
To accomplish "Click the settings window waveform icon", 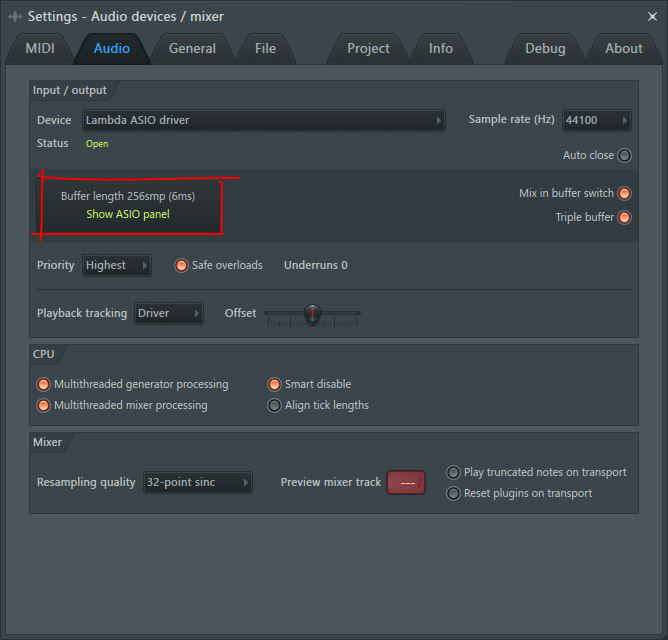I will 15,17.
